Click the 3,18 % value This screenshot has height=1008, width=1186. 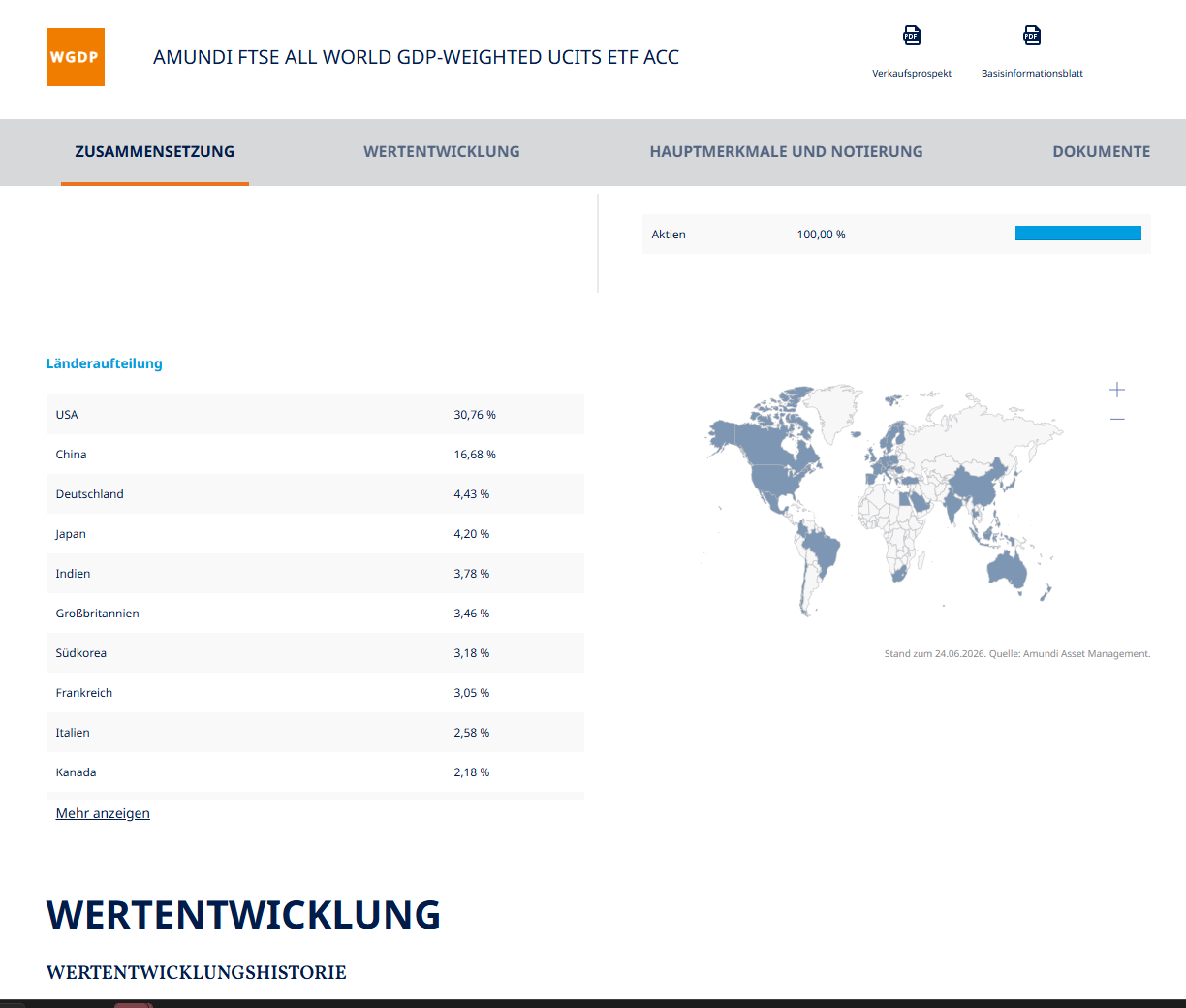point(472,653)
